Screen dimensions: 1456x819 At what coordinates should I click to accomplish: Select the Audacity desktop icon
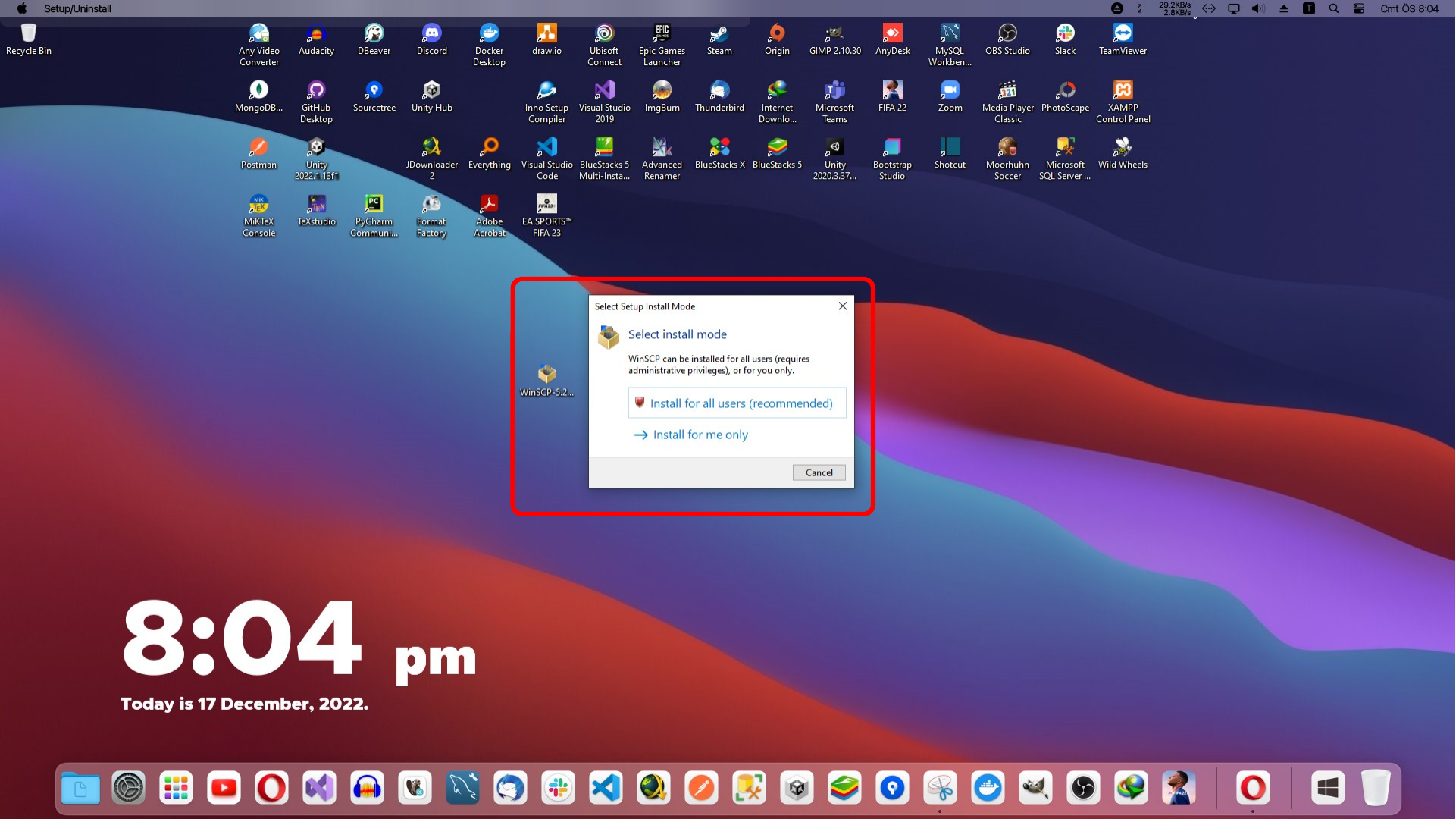tap(316, 39)
